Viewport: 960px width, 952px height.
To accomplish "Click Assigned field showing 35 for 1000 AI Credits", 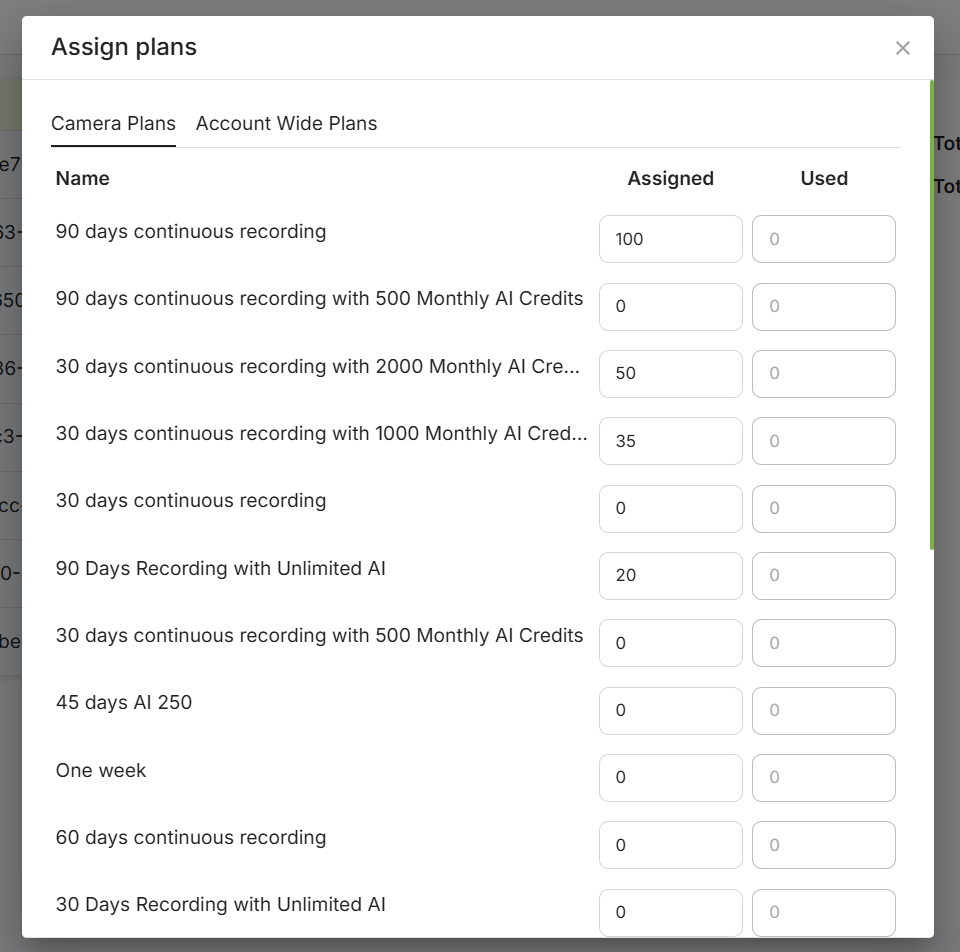I will (670, 441).
